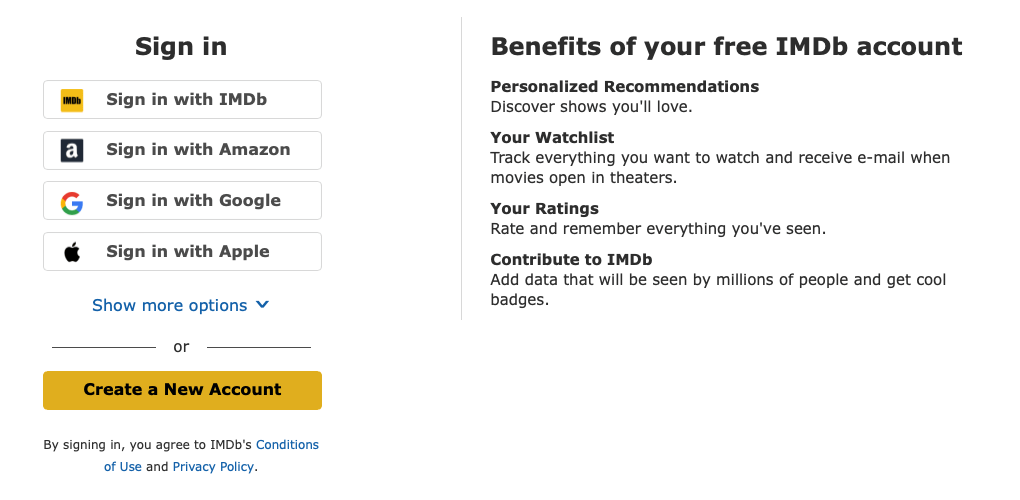This screenshot has height=500, width=1020.
Task: Click the Amazon 'a' logo icon
Action: point(72,150)
